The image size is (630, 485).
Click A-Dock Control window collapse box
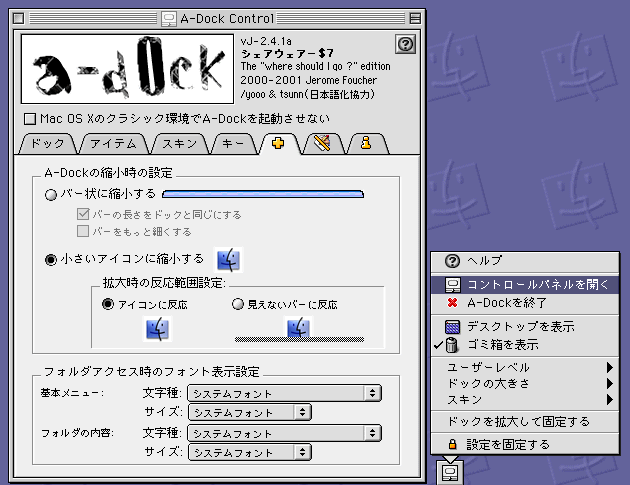(x=415, y=18)
